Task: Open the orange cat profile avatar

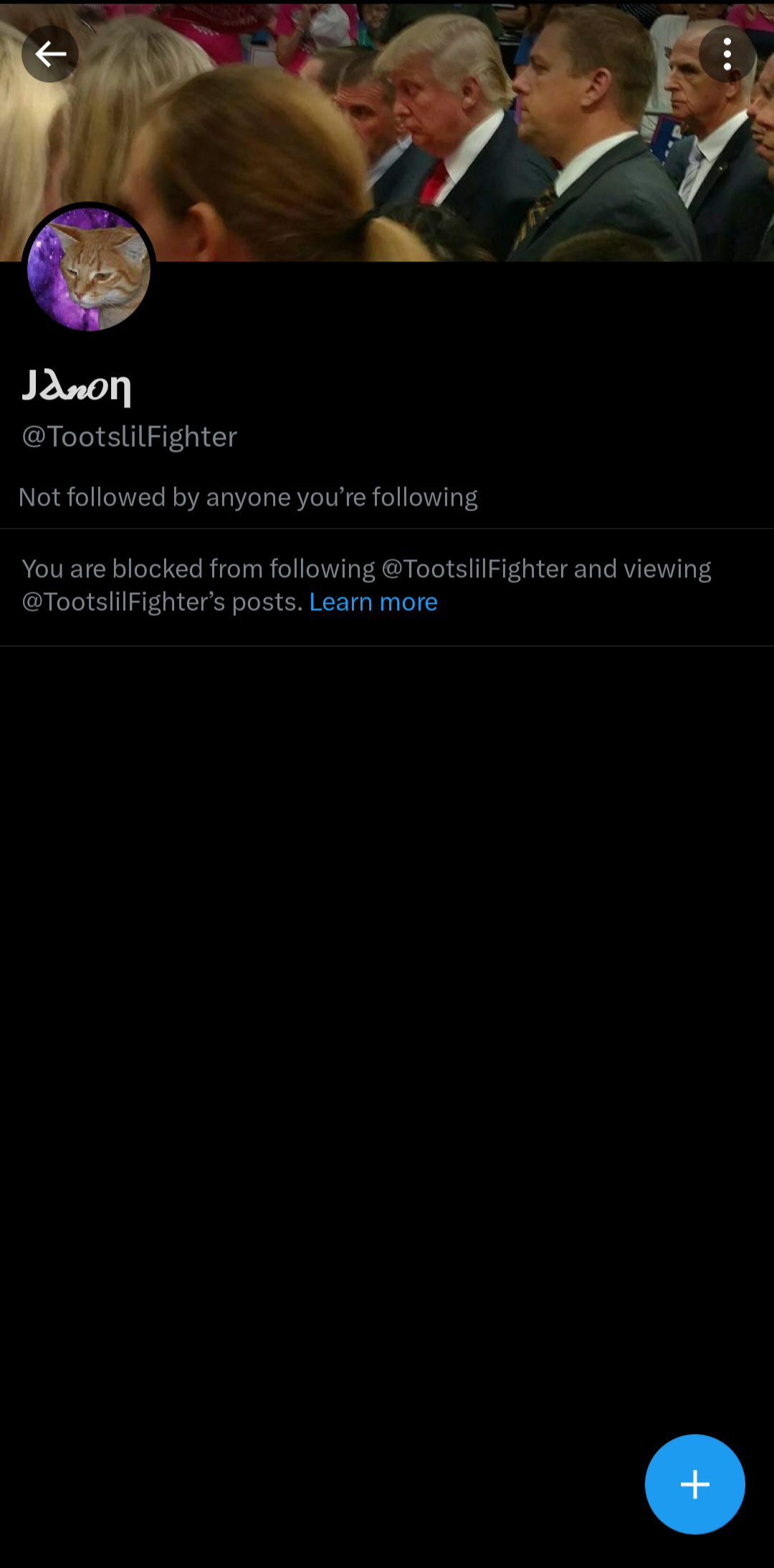Action: coord(89,269)
